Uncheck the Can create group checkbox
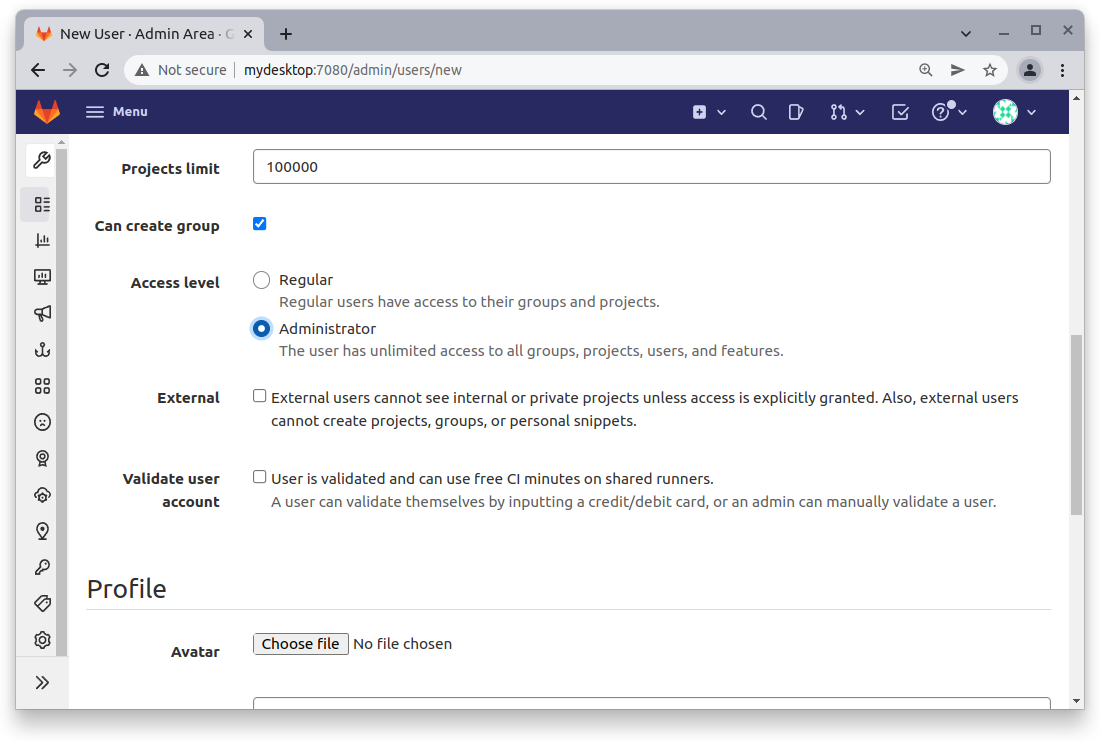Viewport: 1100px width, 741px height. pyautogui.click(x=259, y=223)
